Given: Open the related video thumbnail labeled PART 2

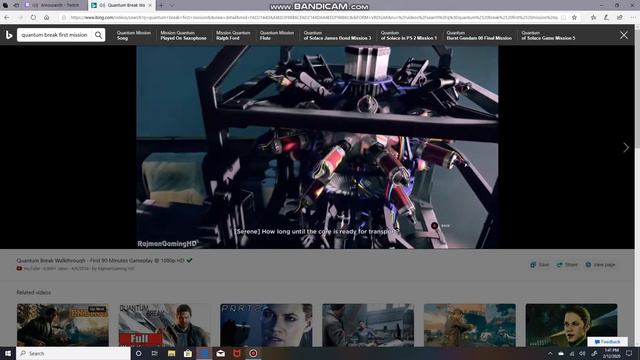Looking at the screenshot, I should [x=266, y=325].
